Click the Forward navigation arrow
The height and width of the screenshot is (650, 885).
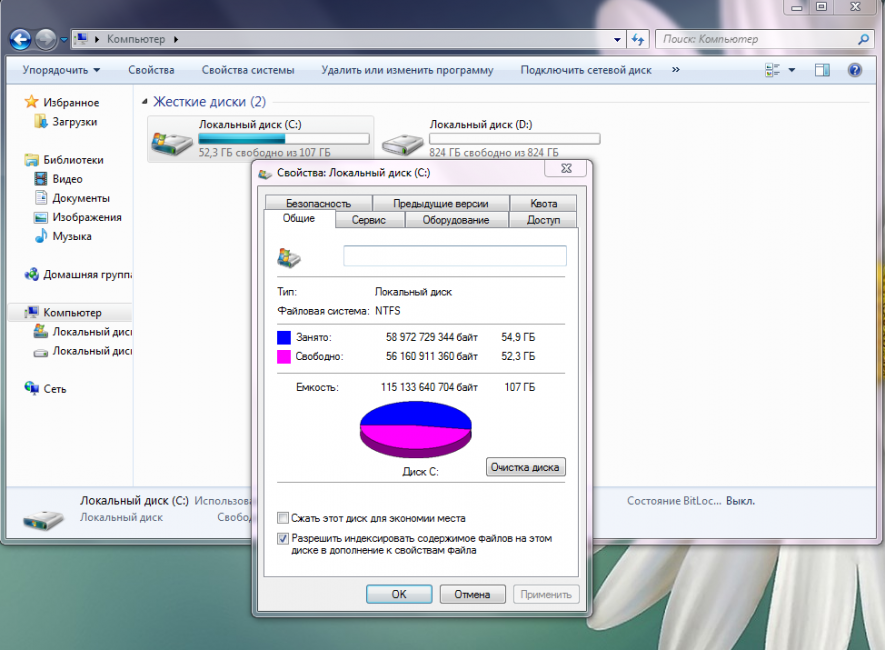(46, 39)
